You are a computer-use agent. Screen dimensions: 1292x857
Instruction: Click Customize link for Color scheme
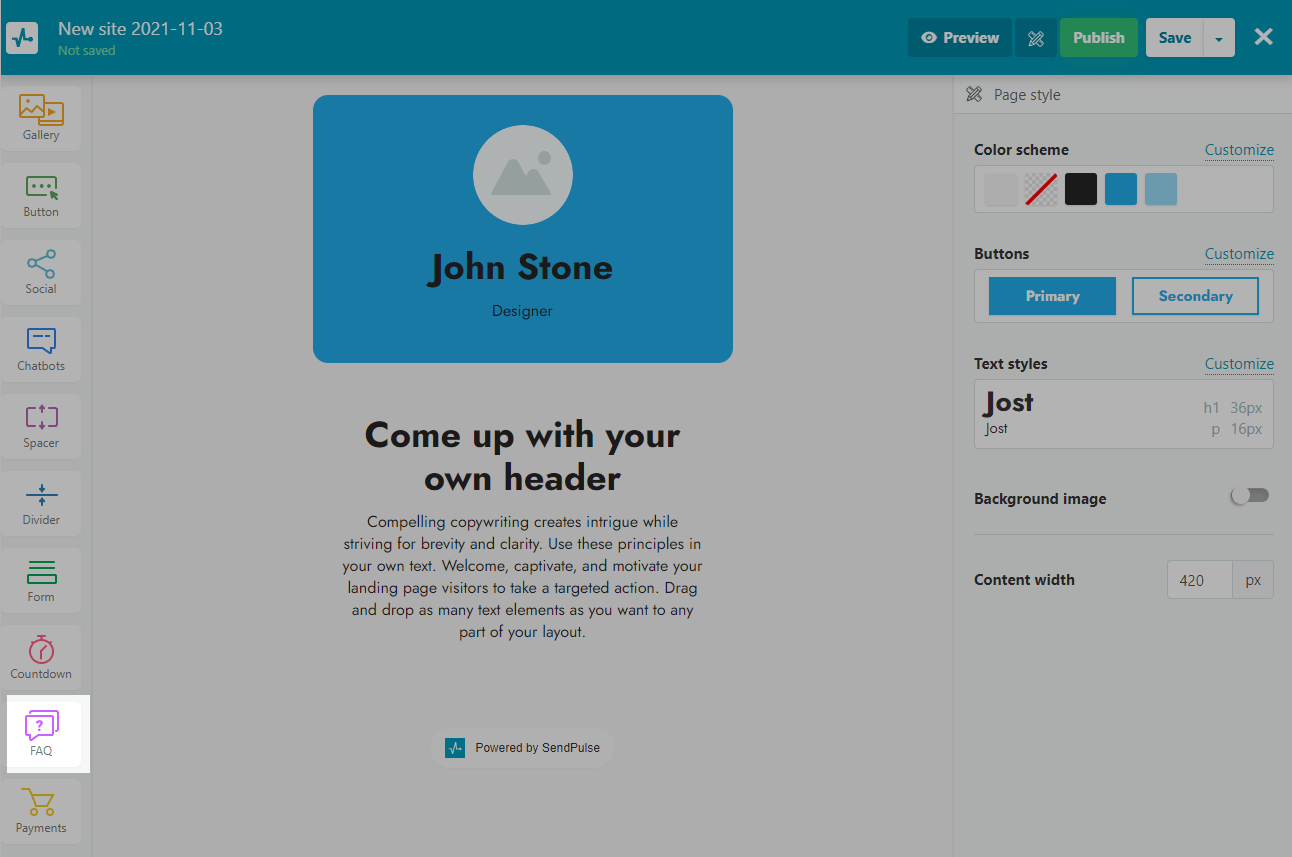[x=1239, y=150]
